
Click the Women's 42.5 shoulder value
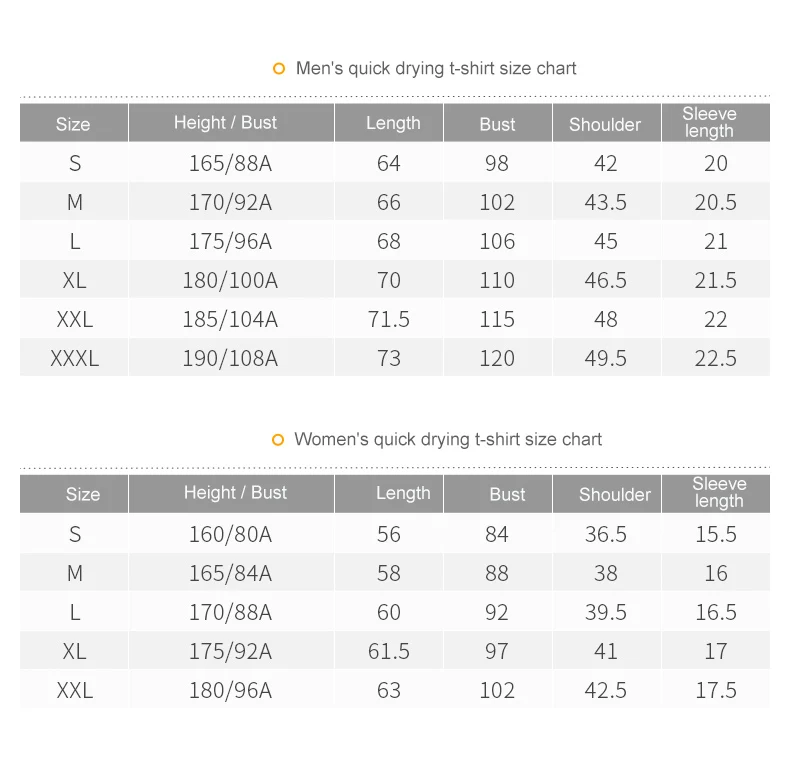point(606,690)
